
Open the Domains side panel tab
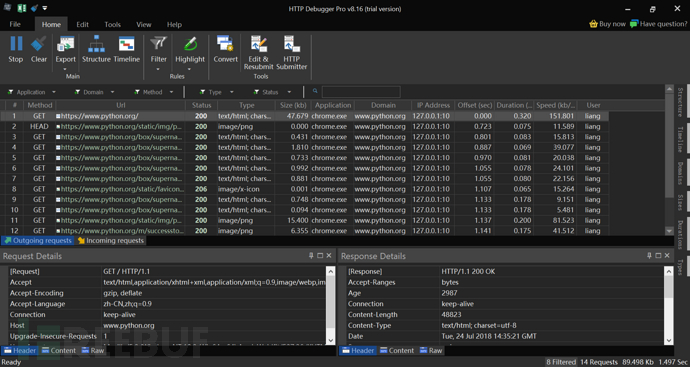(680, 173)
